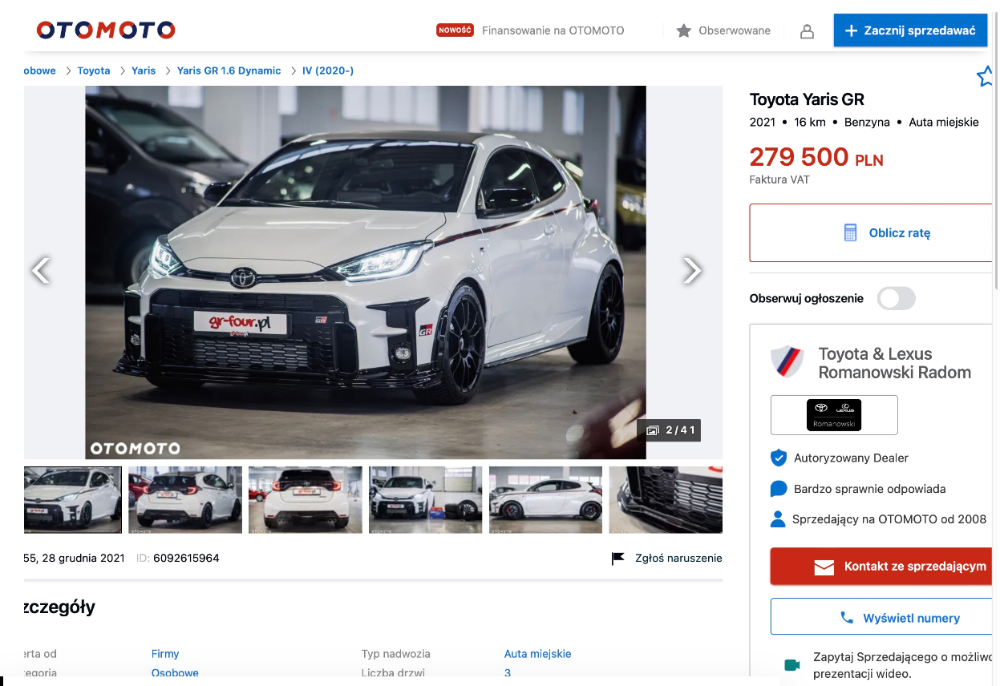Click the Obserwowane star icon

tap(684, 31)
